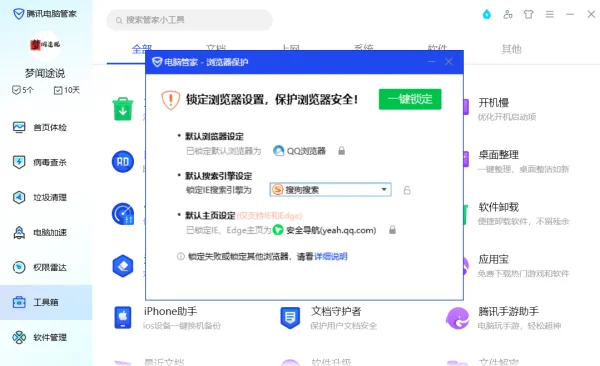Image resolution: width=600 pixels, height=366 pixels.
Task: Open 电脑加速 speed-up section
Action: [x=46, y=232]
